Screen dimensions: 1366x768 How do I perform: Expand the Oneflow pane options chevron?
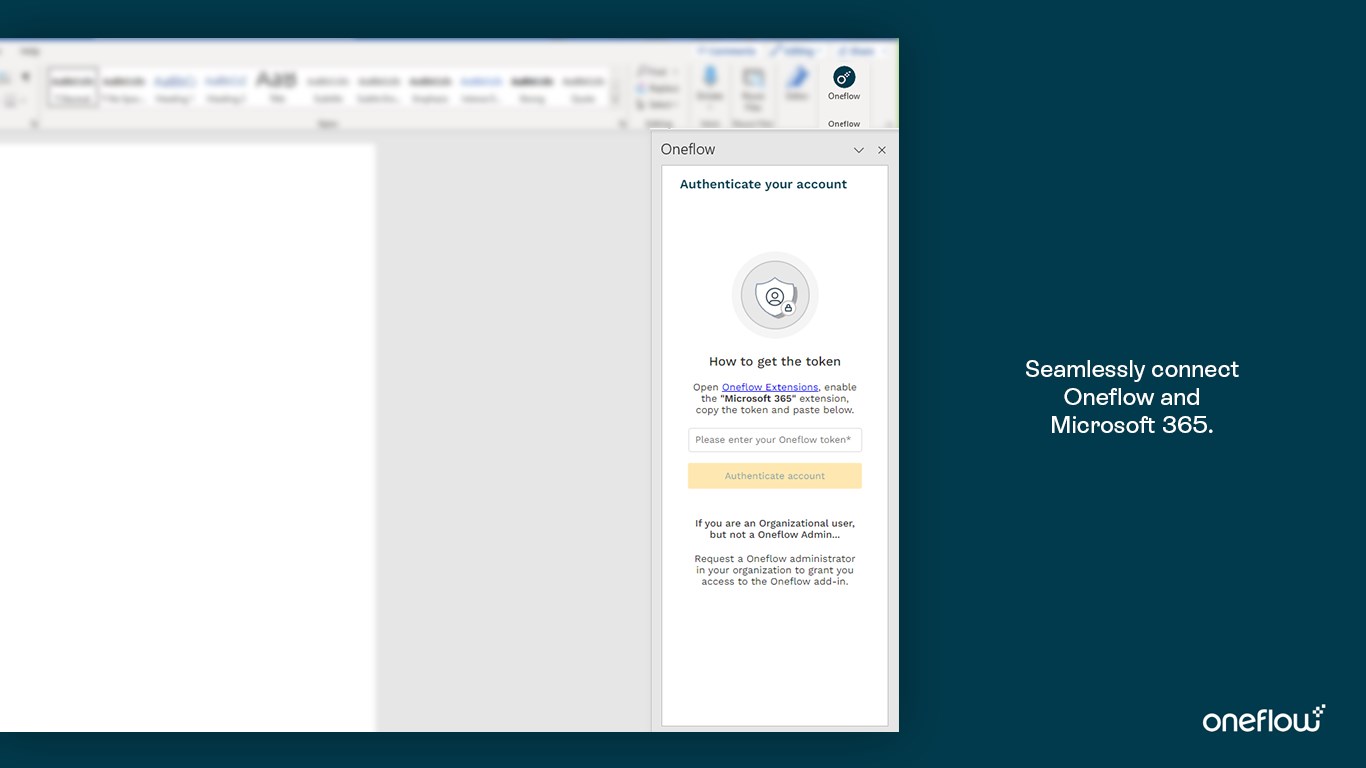858,150
